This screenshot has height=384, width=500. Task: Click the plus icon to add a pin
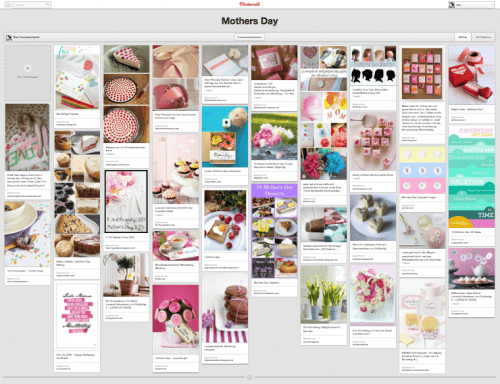28,68
